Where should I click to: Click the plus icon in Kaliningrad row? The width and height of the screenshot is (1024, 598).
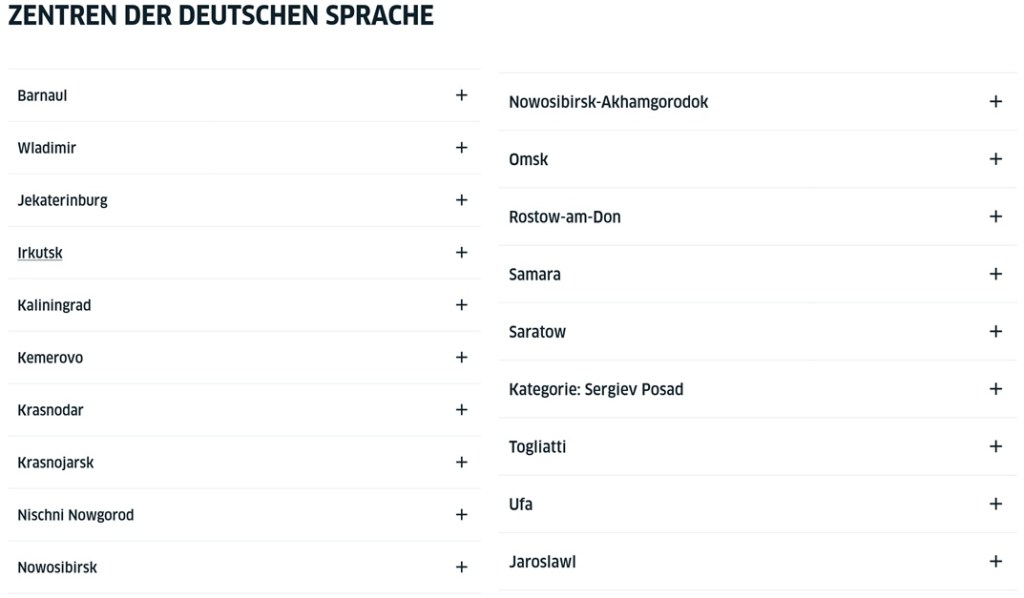point(461,305)
